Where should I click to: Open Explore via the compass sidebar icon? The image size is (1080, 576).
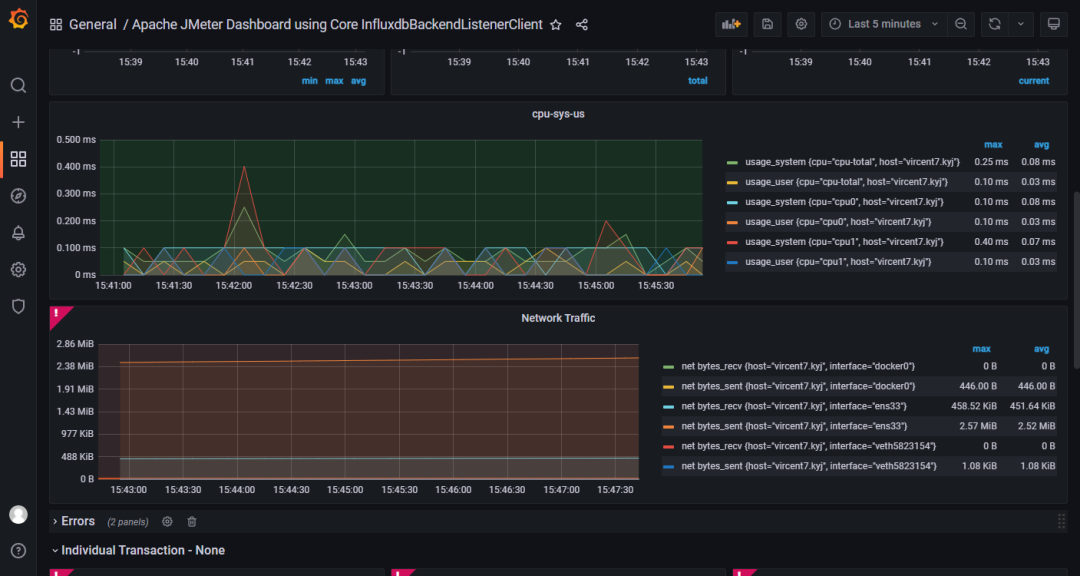click(17, 196)
